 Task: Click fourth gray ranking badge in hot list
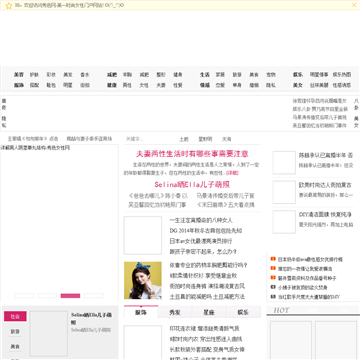tap(273, 287)
